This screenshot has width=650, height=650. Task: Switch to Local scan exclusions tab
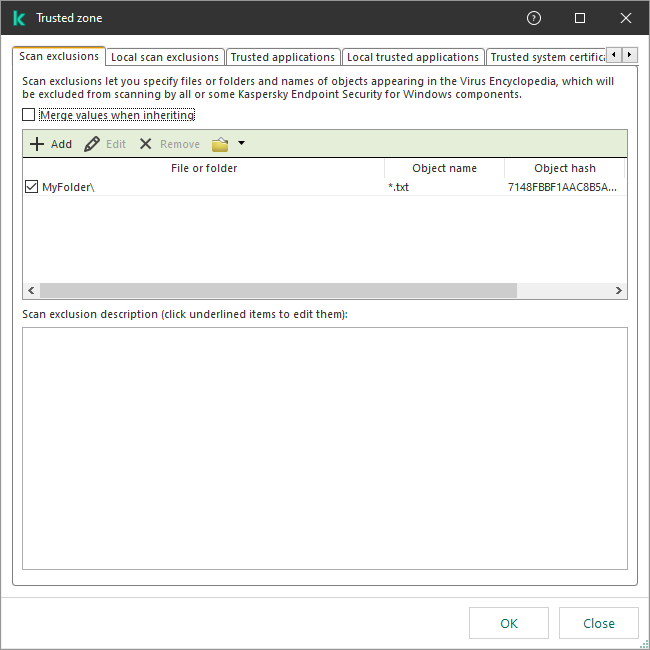pyautogui.click(x=165, y=57)
